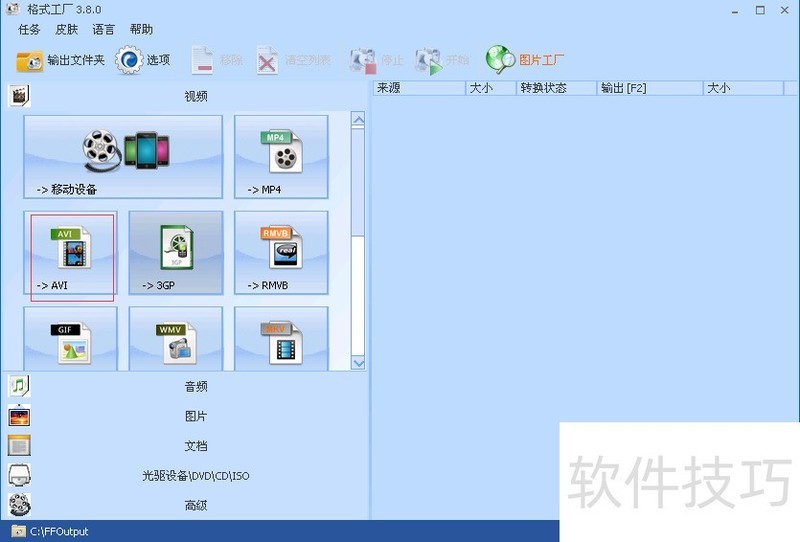Open the 选项 options gear icon
Screen dimensions: 800x542
click(129, 60)
